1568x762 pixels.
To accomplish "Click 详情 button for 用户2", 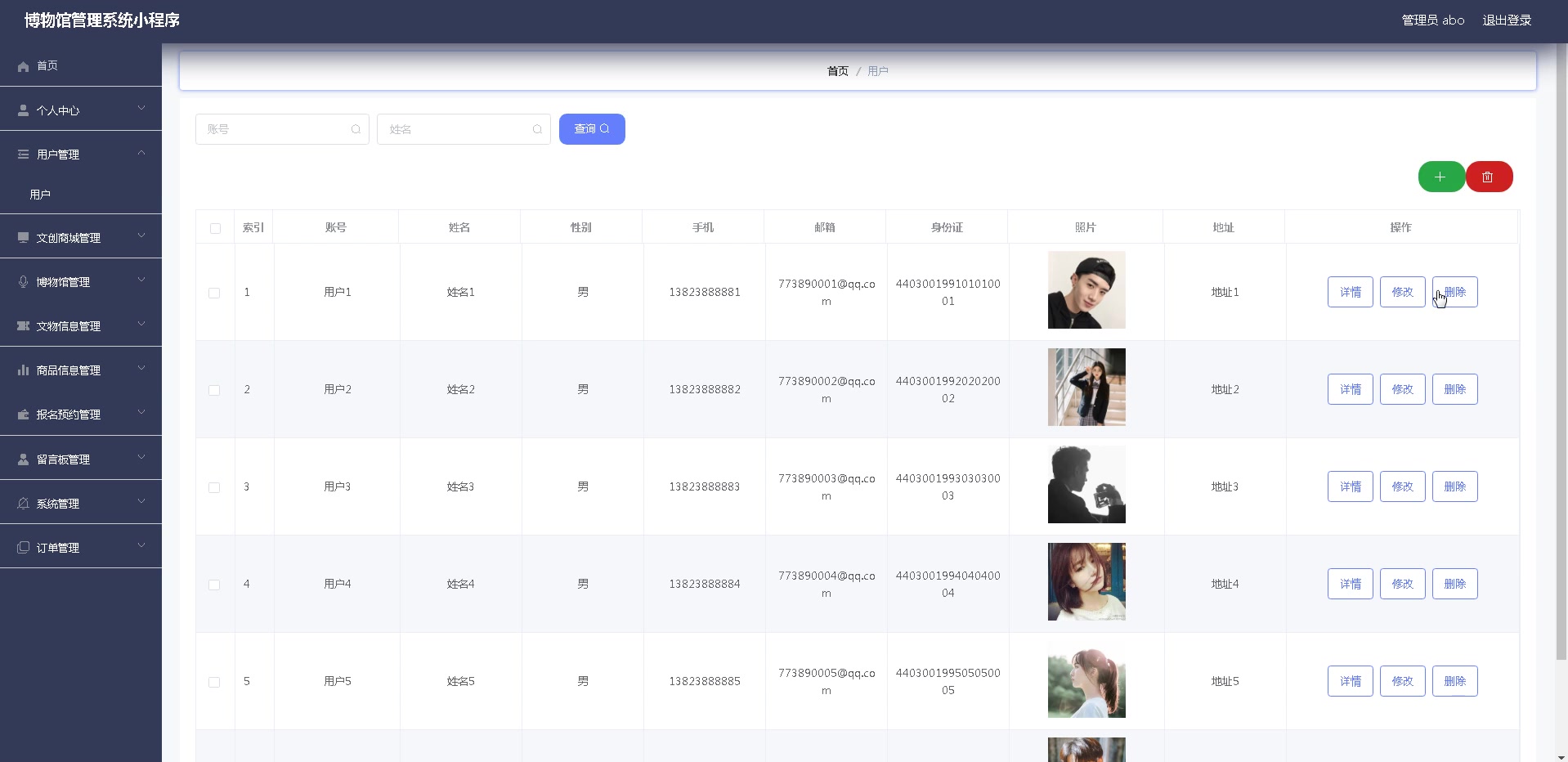I will click(x=1351, y=389).
